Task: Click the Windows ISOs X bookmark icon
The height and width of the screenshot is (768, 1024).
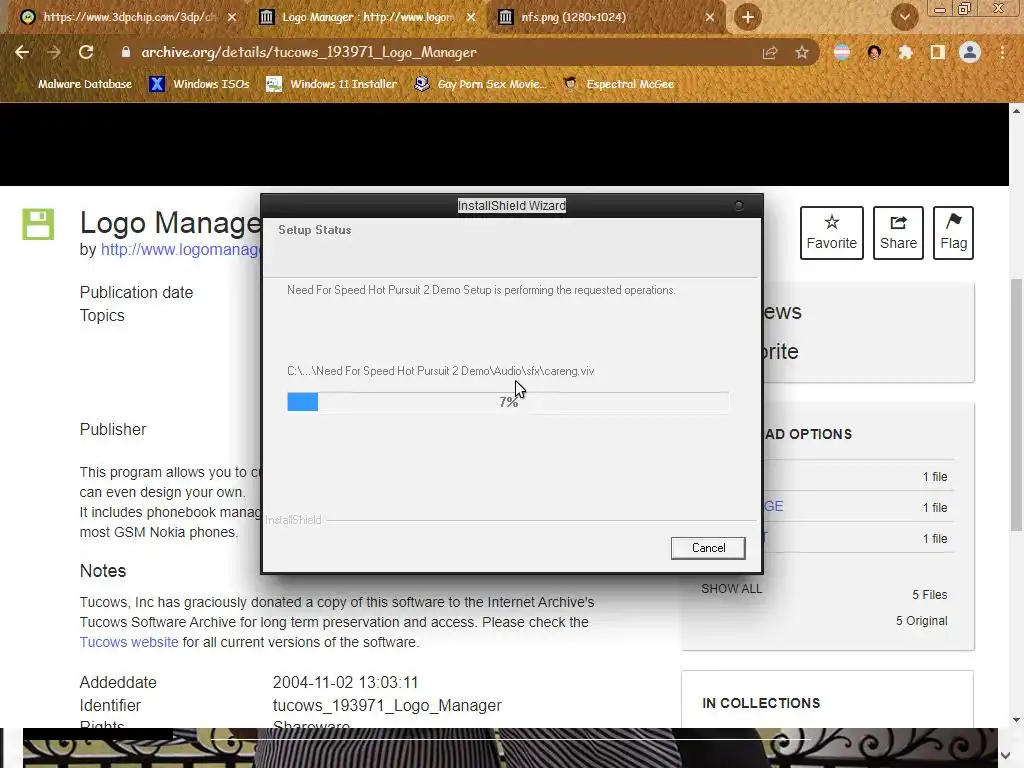Action: tap(157, 84)
